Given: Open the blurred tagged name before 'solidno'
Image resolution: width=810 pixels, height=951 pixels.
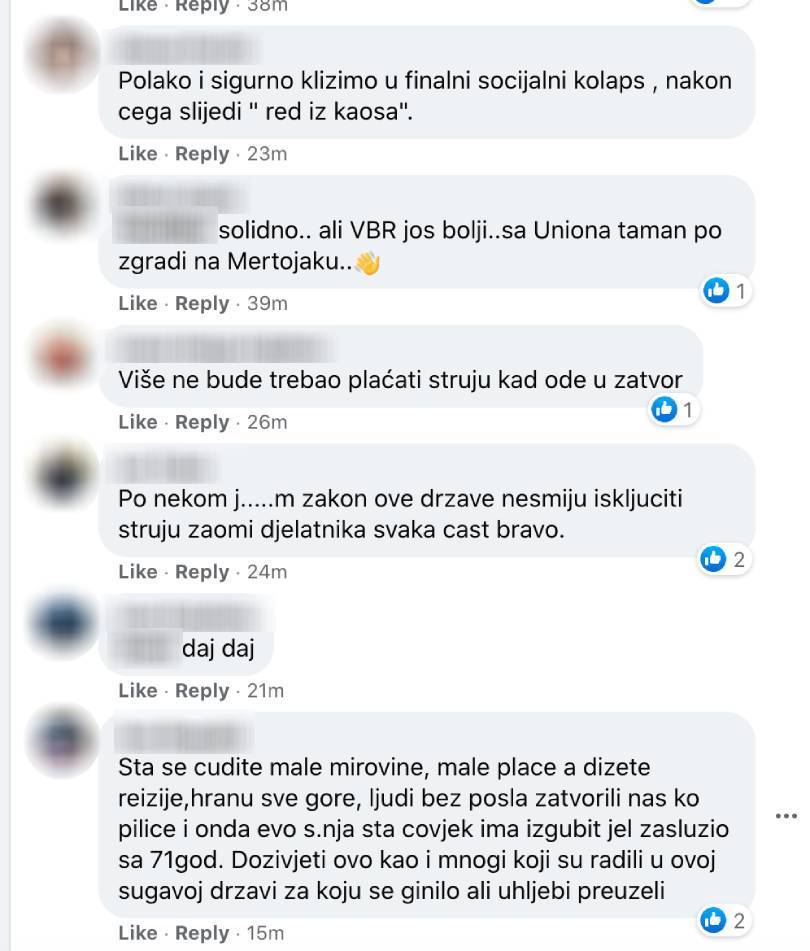Looking at the screenshot, I should click(x=166, y=230).
